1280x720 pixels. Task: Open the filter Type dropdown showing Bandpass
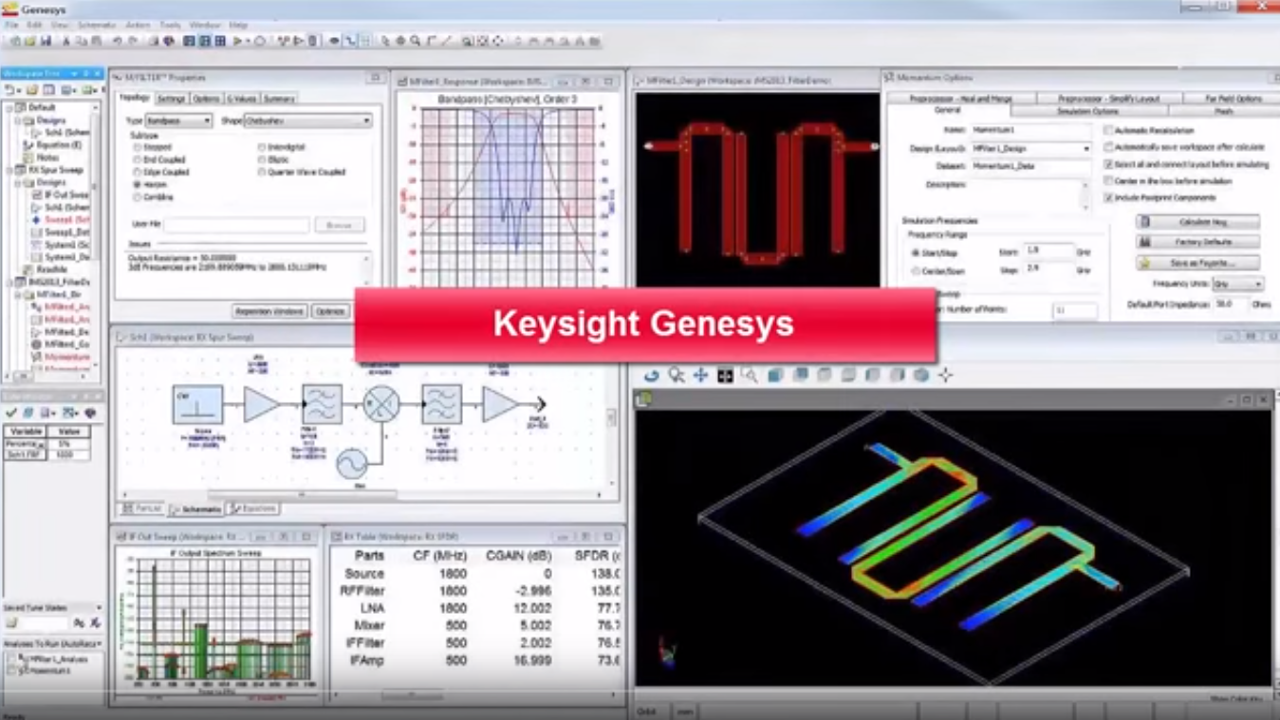(x=179, y=121)
